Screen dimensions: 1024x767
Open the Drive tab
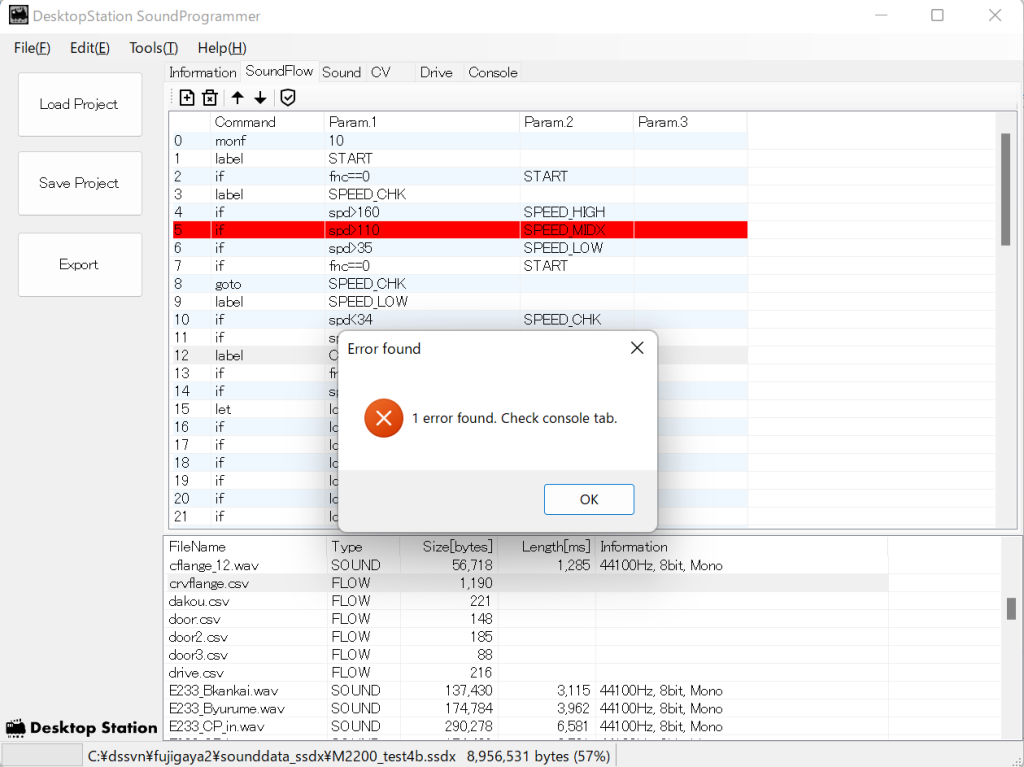coord(436,72)
